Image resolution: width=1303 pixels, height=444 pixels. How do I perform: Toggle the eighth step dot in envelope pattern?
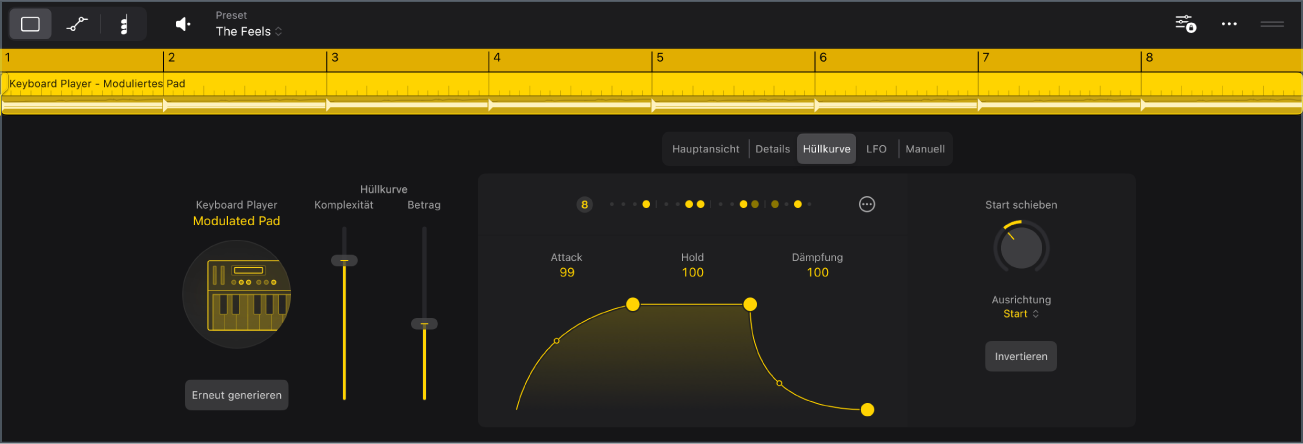pyautogui.click(x=700, y=204)
